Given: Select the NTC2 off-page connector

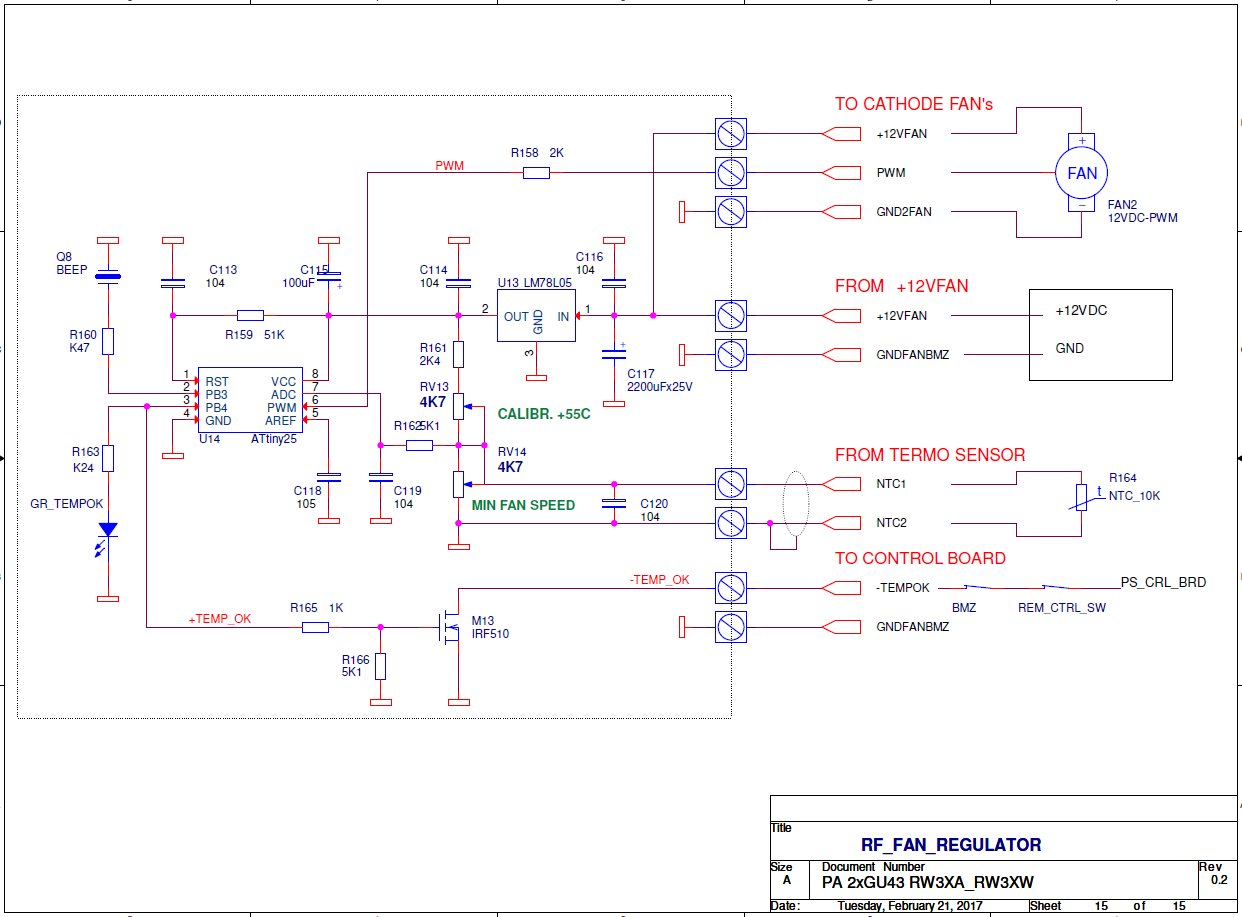Looking at the screenshot, I should (x=841, y=523).
